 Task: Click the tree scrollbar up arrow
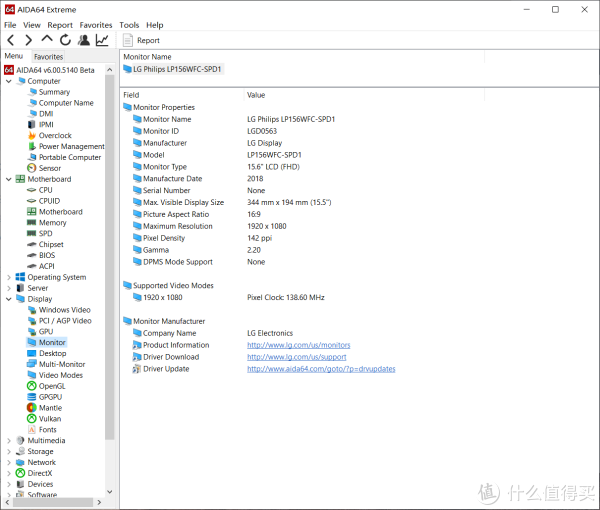(109, 70)
